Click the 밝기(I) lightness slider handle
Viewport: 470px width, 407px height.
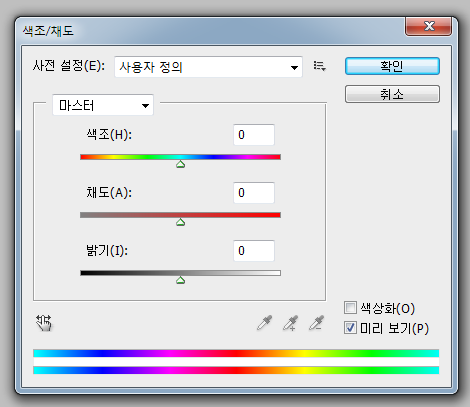[180, 280]
